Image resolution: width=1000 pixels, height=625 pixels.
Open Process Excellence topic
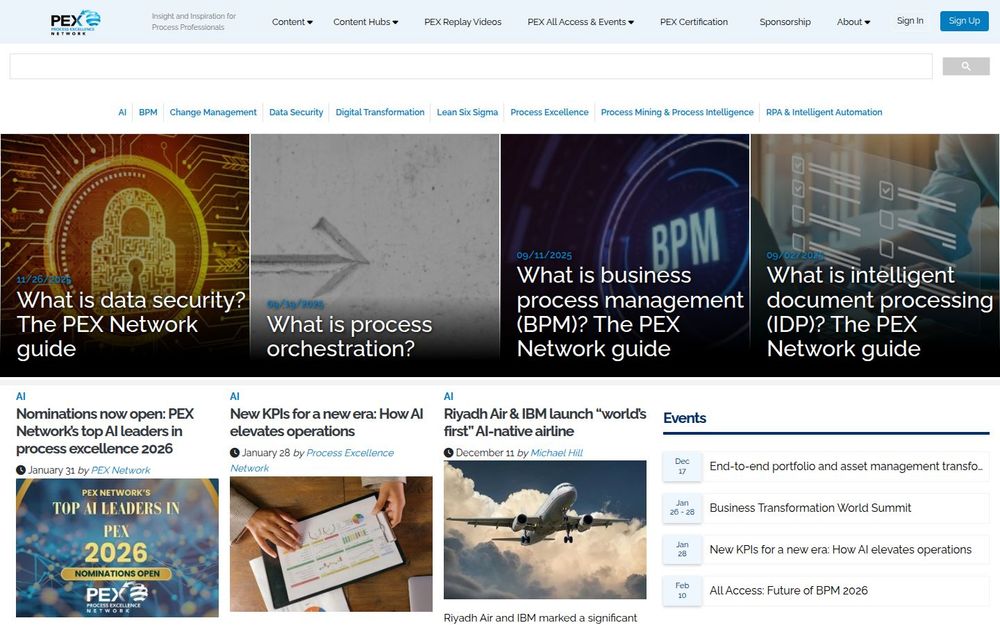pos(549,112)
